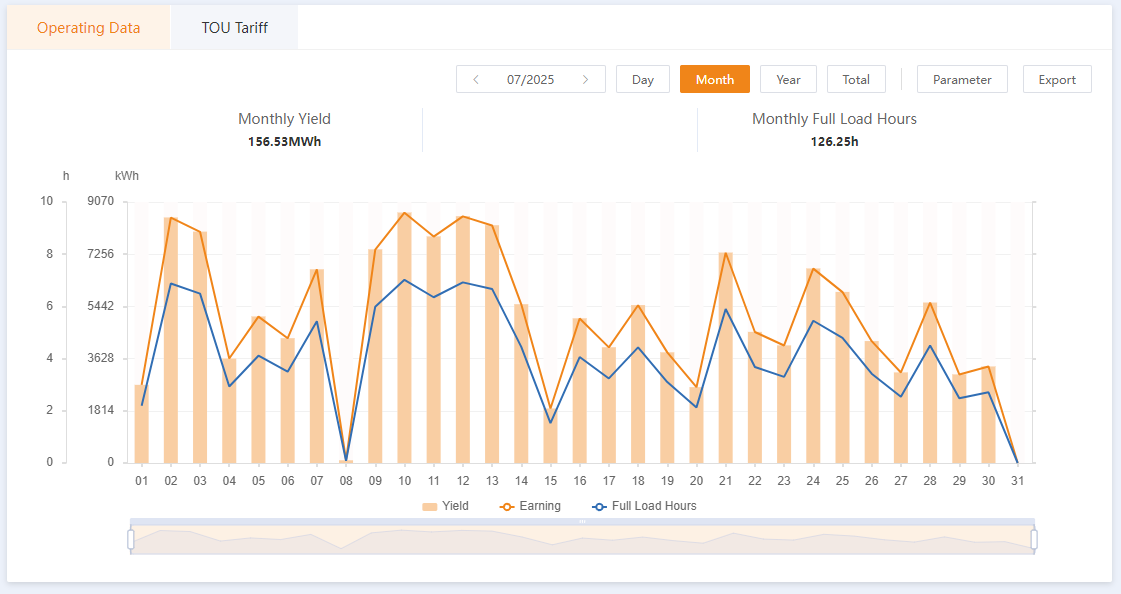Screen dimensions: 1121x594
Task: Click the Earning legend line marker
Action: (x=506, y=506)
